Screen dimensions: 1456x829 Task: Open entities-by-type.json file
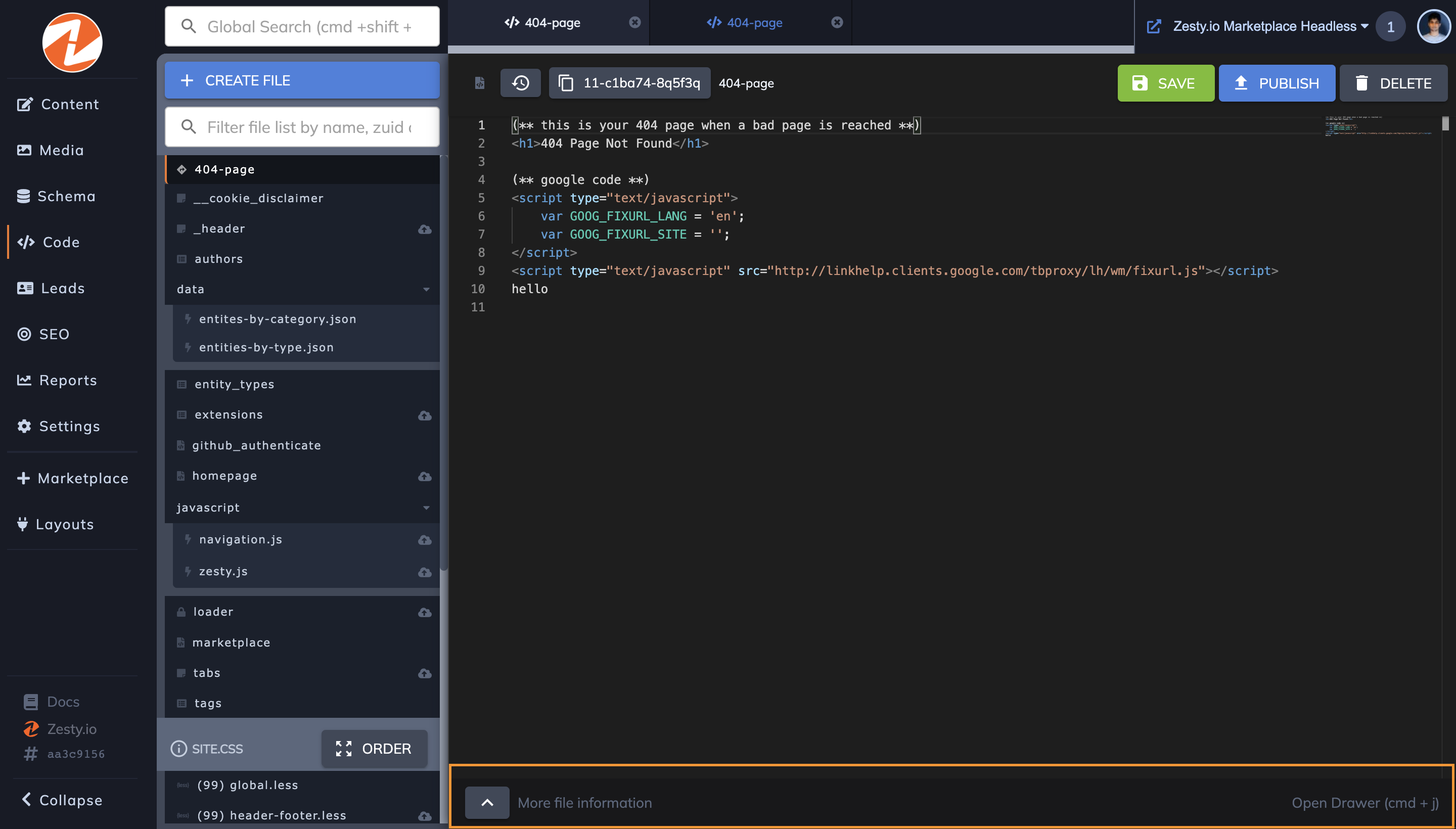(306, 348)
